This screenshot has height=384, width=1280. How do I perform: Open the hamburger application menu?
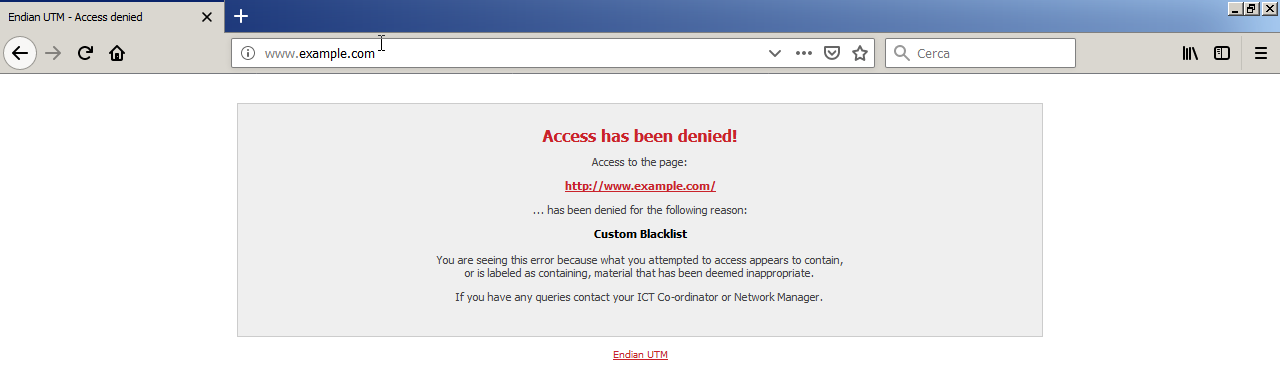[1261, 53]
